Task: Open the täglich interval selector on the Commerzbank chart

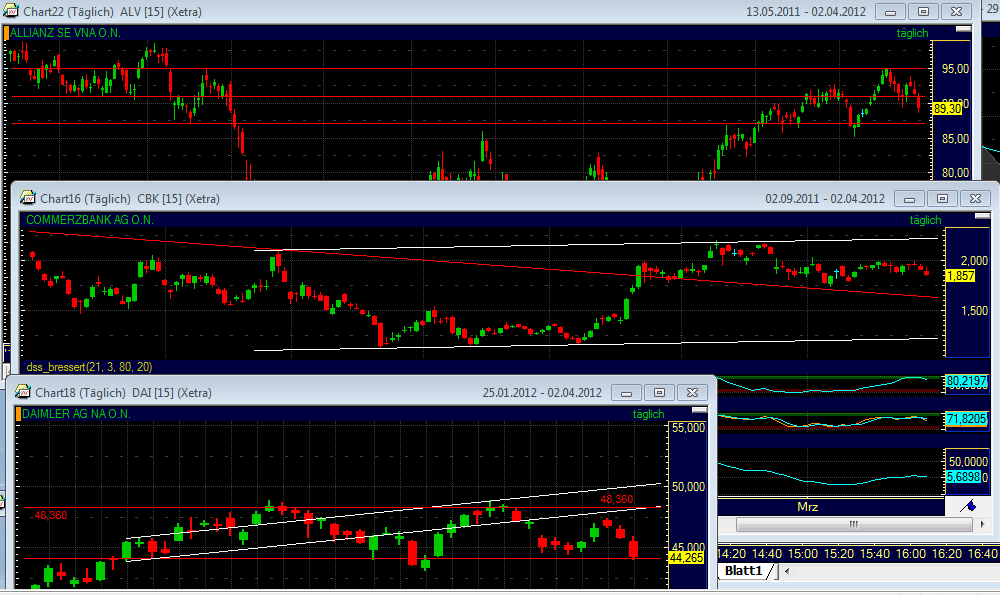Action: (x=925, y=220)
